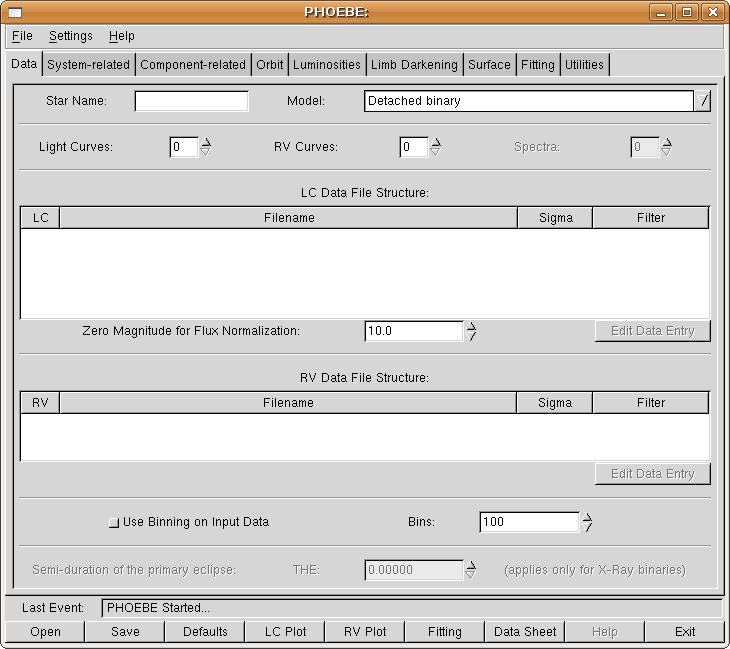Click the Star Name input field
Screen dimensions: 730x649
pos(191,101)
